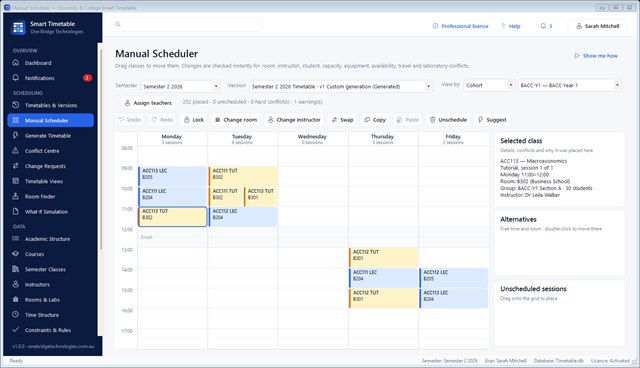This screenshot has height=368, width=640.
Task: Click the notification bell in header
Action: pos(543,26)
